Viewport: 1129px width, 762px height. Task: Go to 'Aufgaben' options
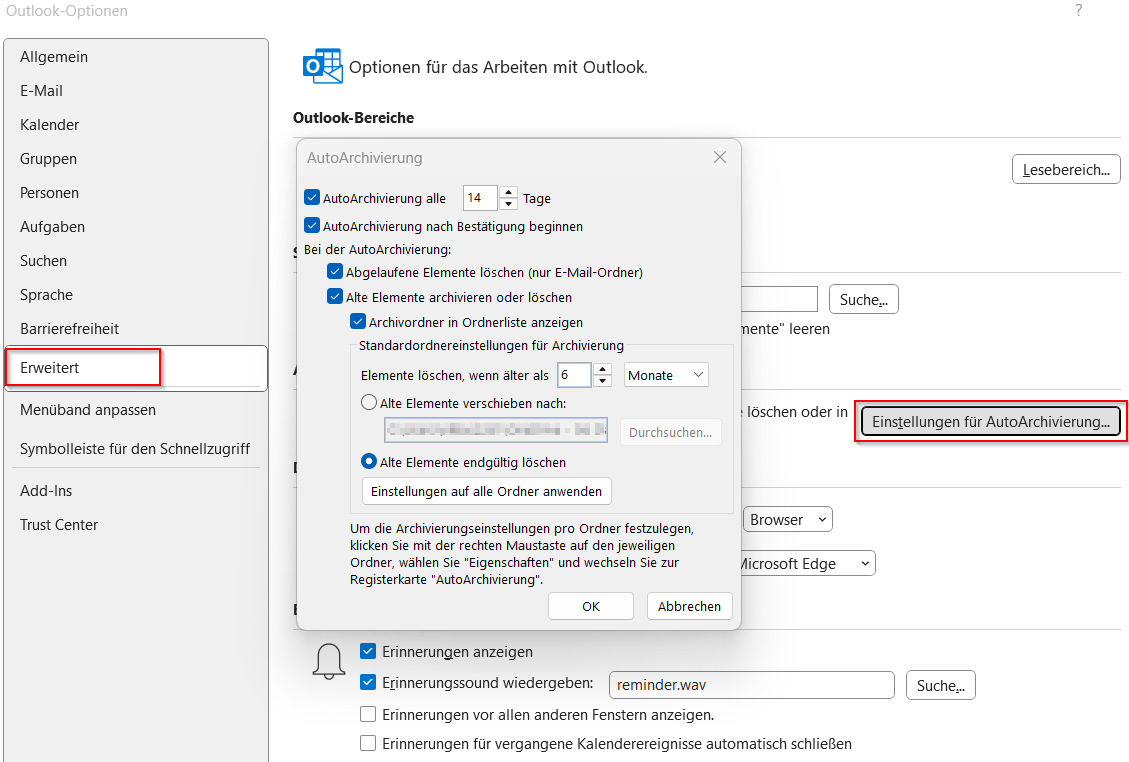coord(52,227)
